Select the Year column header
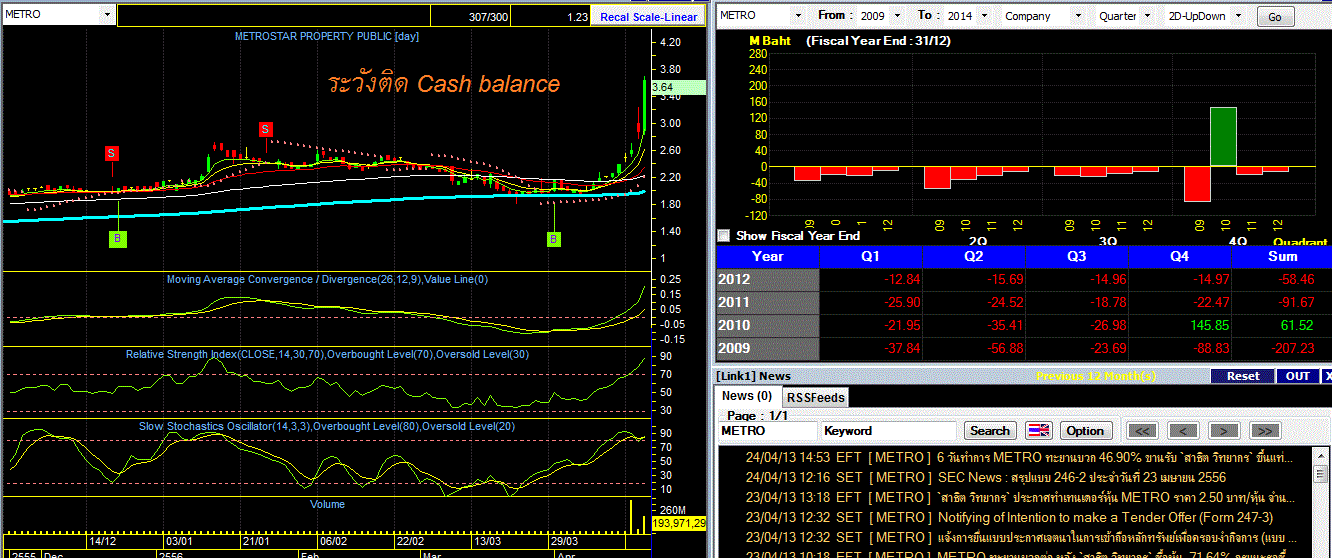The image size is (1332, 558). [767, 256]
